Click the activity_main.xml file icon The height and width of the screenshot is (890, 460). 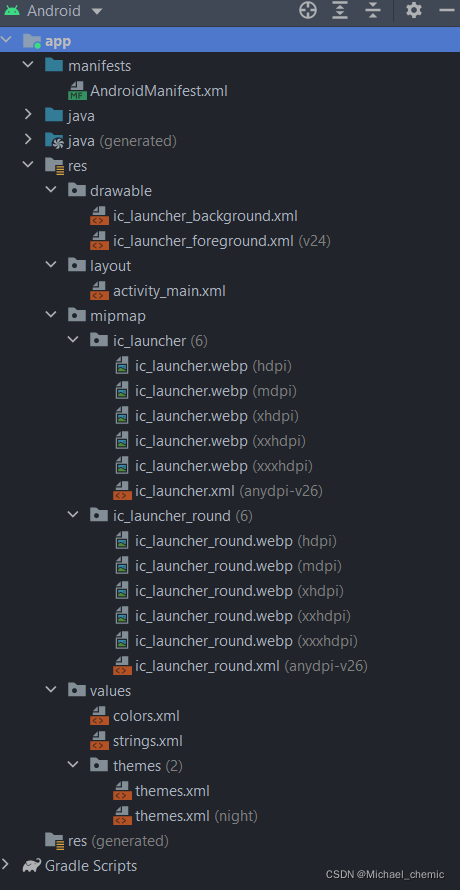tap(99, 291)
